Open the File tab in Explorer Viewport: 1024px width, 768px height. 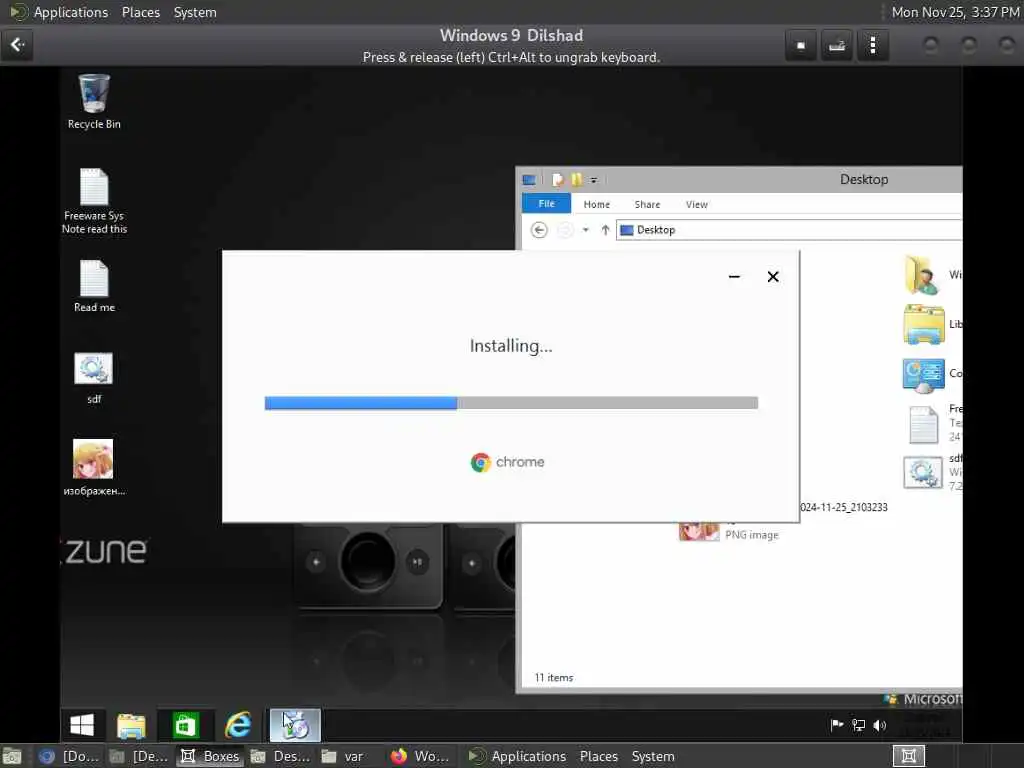[x=547, y=204]
